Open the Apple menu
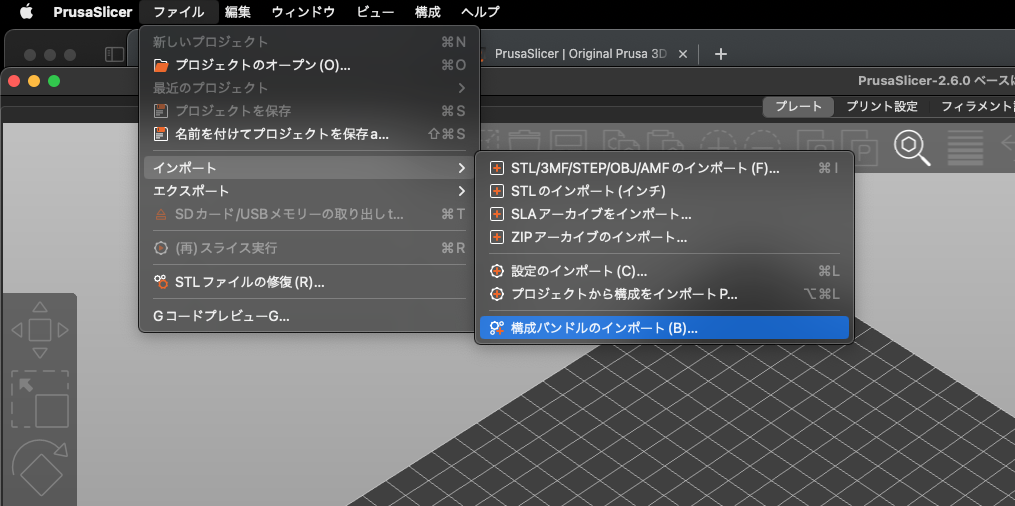1015x506 pixels. (x=26, y=12)
